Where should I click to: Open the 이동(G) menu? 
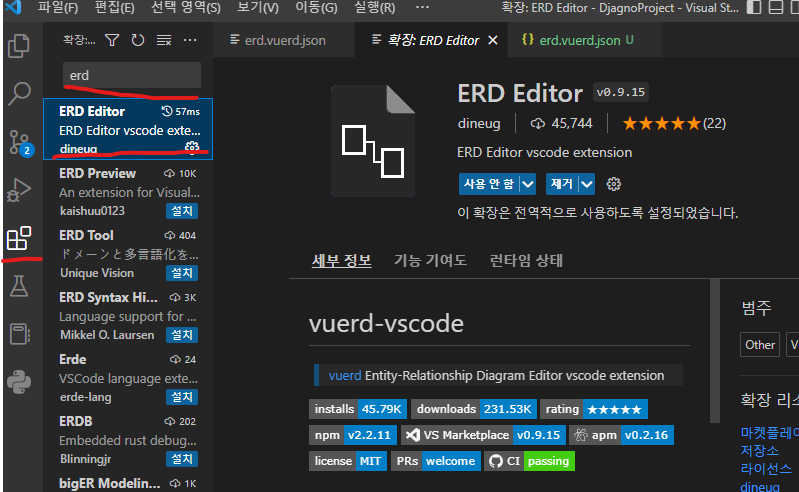coord(316,8)
